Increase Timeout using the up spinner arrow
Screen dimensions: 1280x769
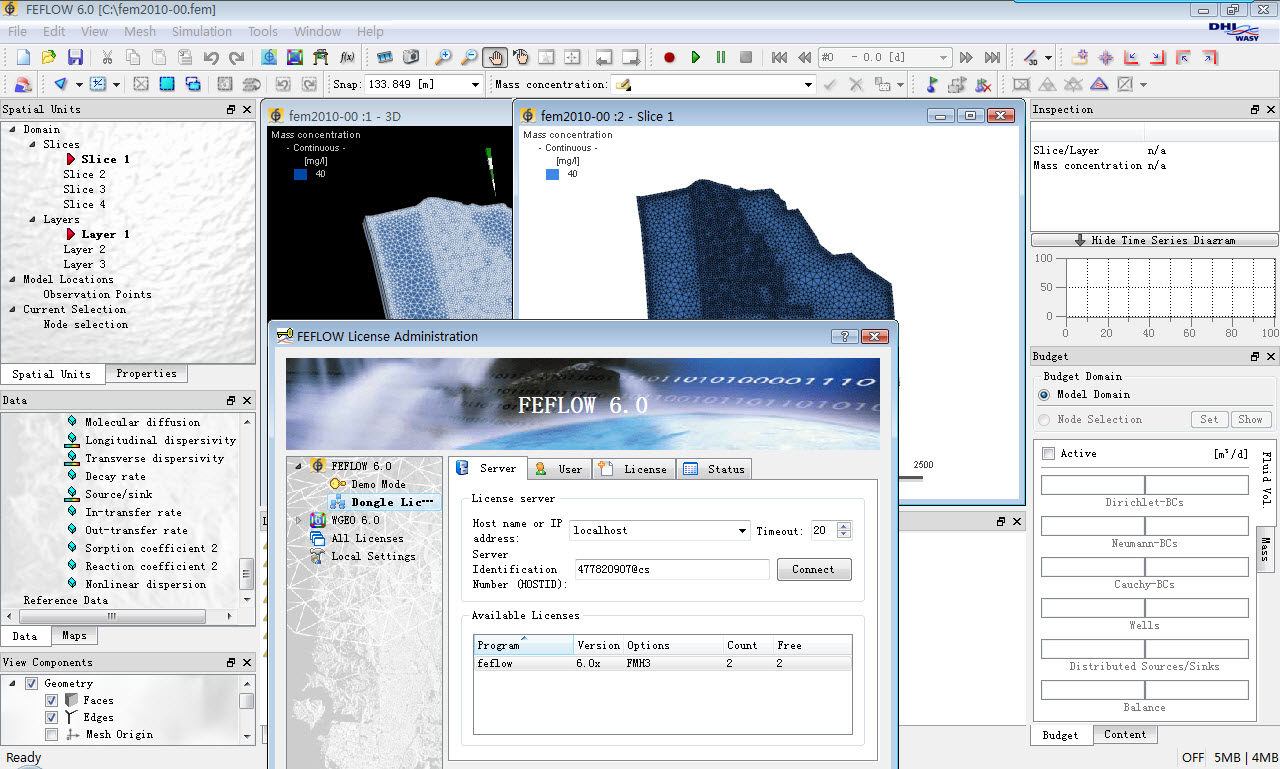click(x=844, y=526)
